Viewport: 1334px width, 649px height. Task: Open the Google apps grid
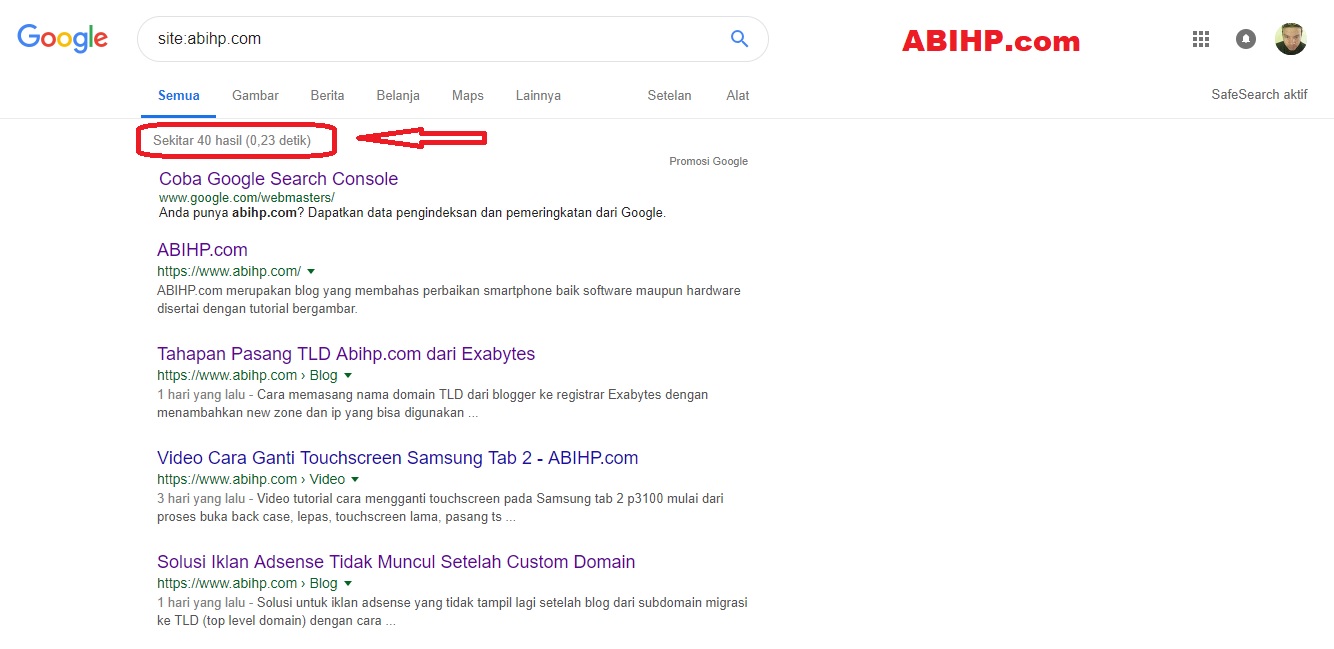[x=1201, y=39]
